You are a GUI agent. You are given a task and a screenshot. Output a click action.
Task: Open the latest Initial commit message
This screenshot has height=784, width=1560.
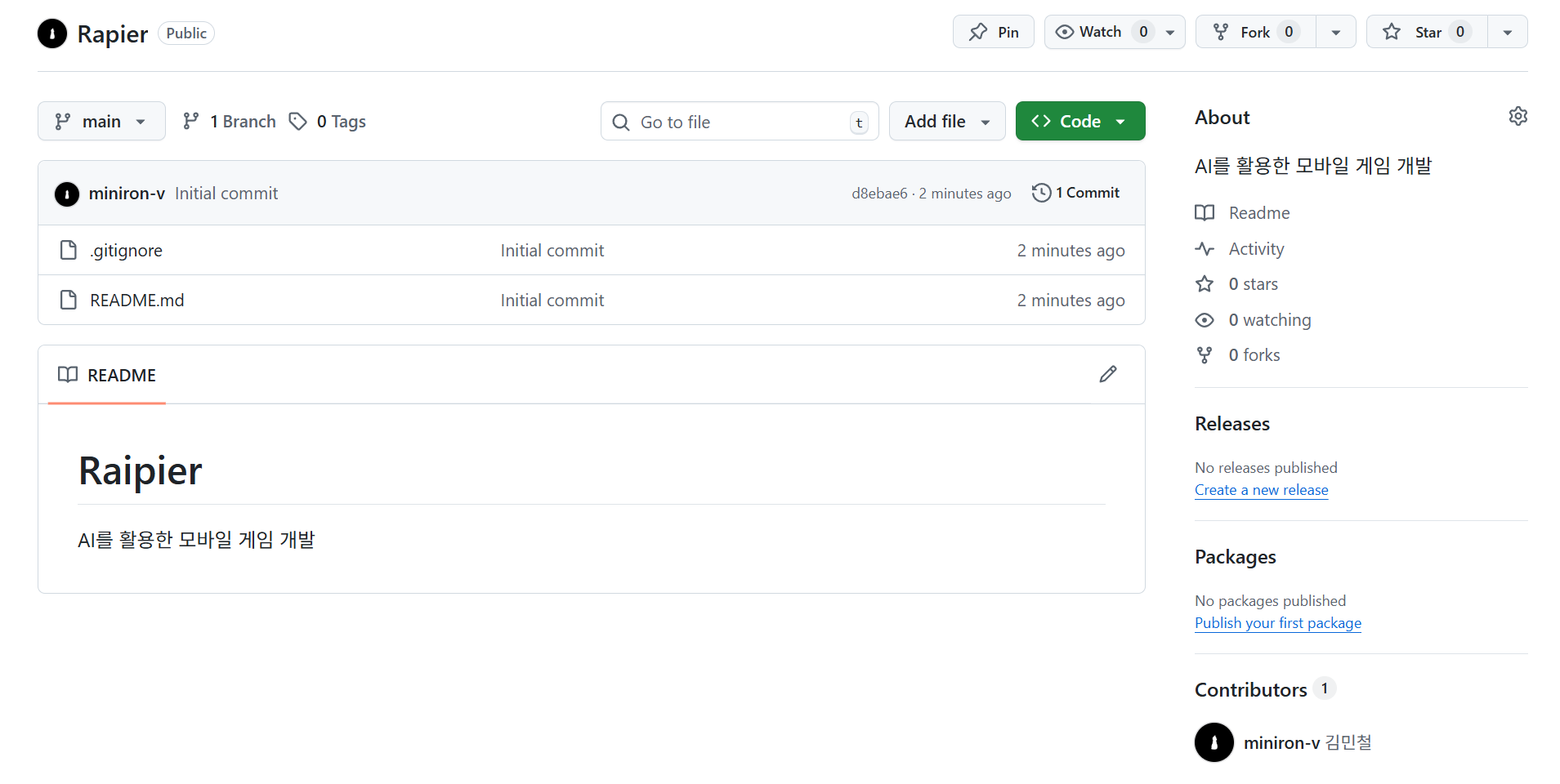click(x=226, y=194)
